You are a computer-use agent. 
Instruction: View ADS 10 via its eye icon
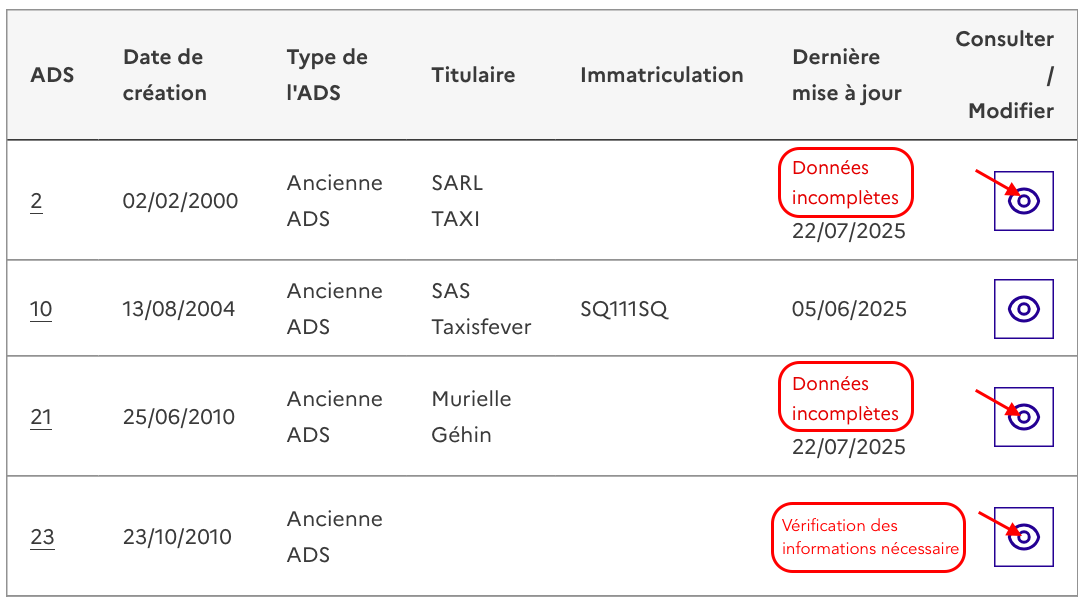pos(1024,309)
